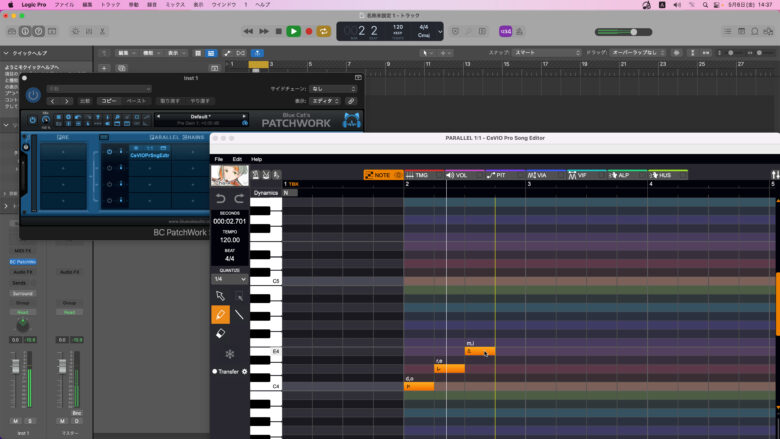This screenshot has height=439, width=780.
Task: Toggle the plugin window power bypass button
Action: point(33,94)
